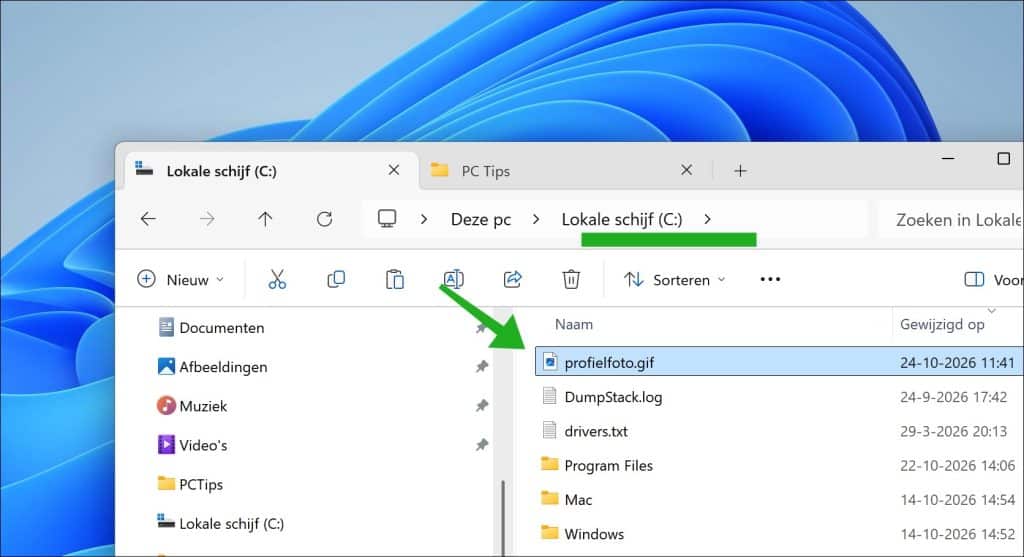Click the computer icon in address bar
This screenshot has height=557, width=1024.
pyautogui.click(x=387, y=218)
